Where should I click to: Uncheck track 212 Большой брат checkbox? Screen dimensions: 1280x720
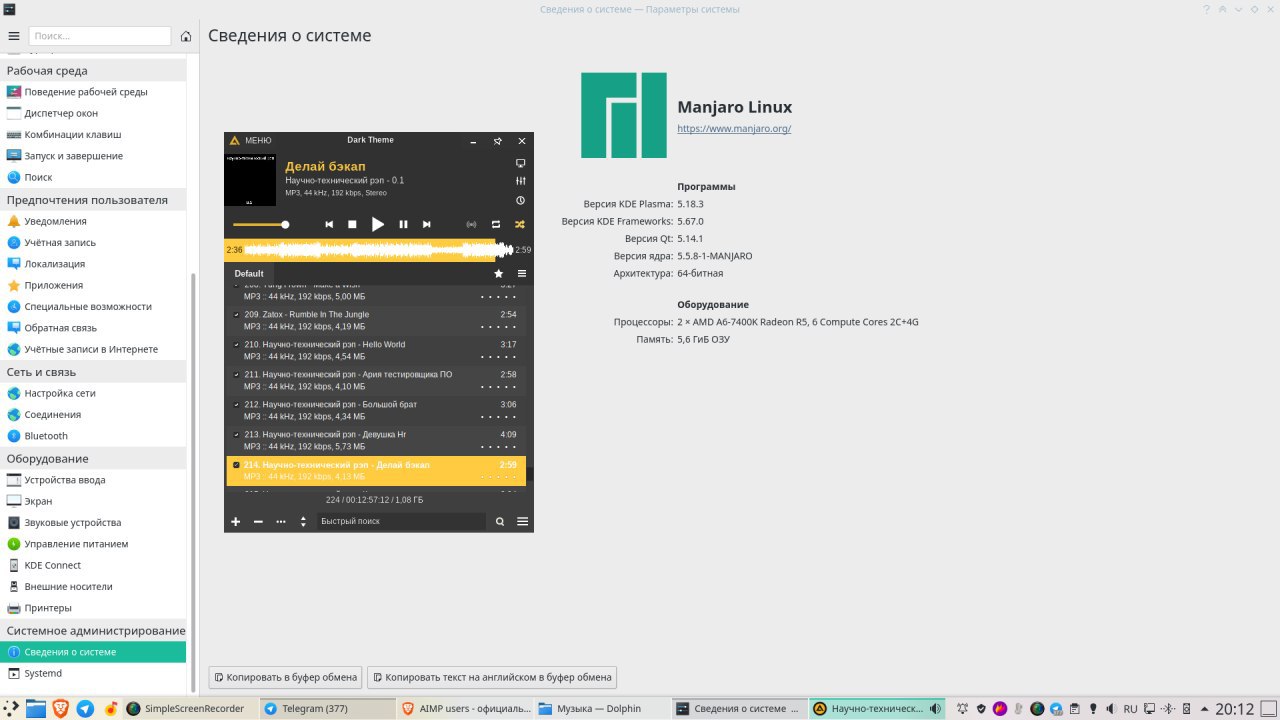click(236, 404)
